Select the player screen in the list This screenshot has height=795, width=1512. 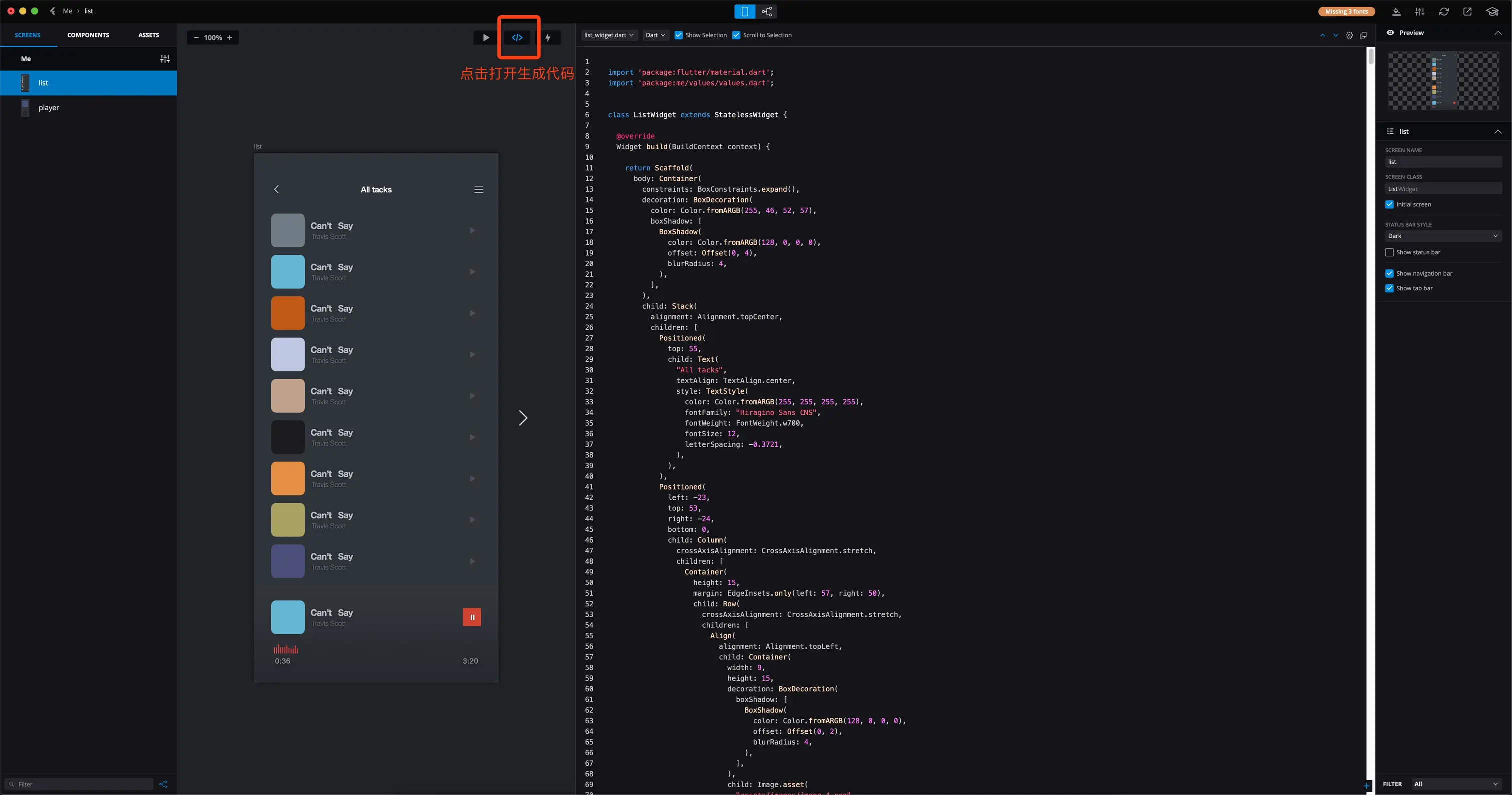[x=49, y=108]
